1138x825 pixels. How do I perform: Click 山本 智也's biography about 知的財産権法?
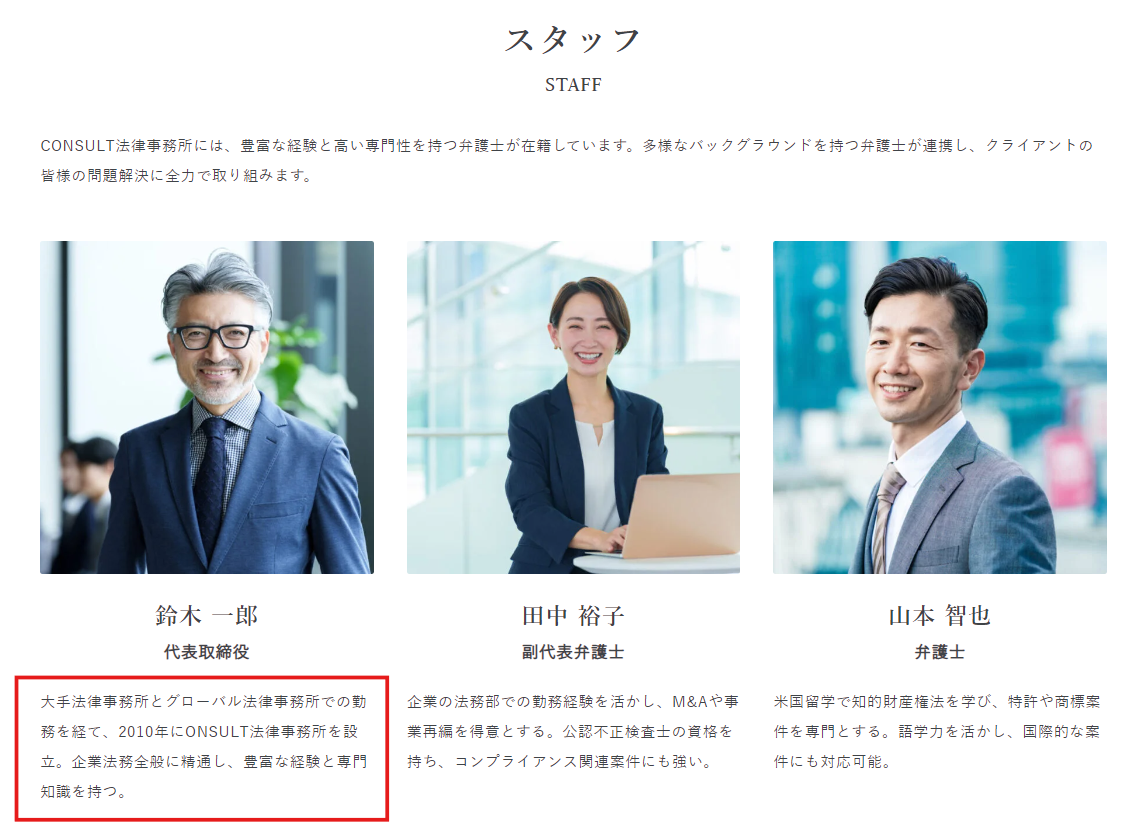937,731
